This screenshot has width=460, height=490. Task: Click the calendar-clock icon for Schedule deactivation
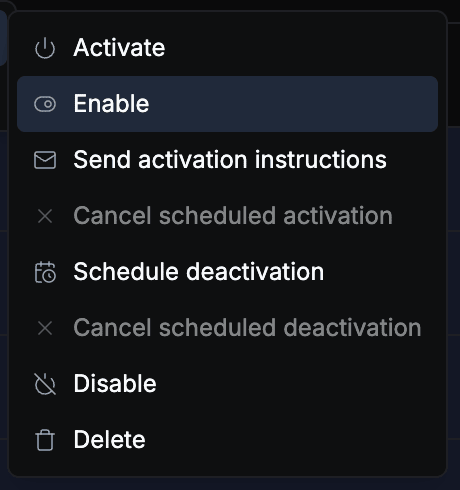[x=45, y=272]
